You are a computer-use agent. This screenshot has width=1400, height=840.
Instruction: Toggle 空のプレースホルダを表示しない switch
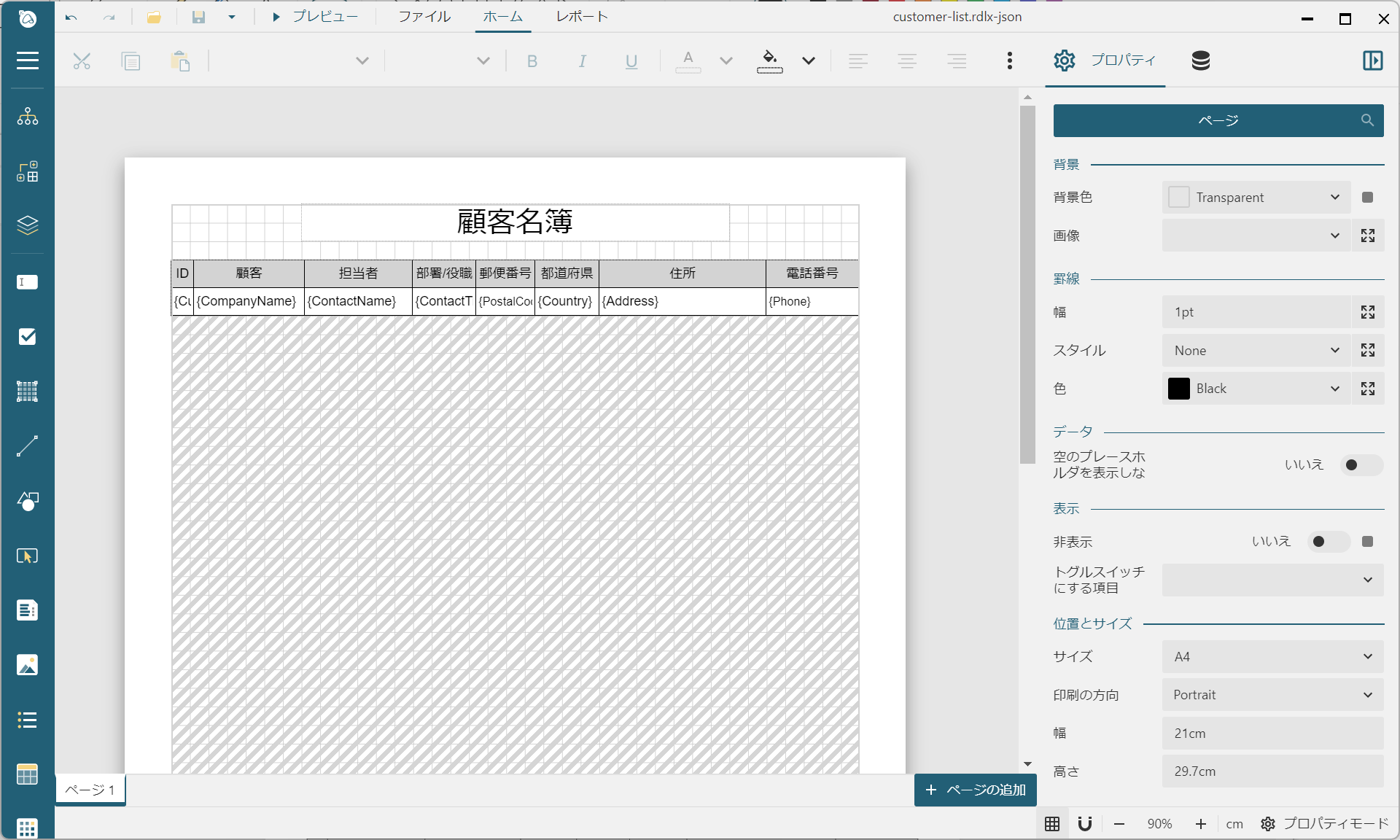tap(1361, 465)
